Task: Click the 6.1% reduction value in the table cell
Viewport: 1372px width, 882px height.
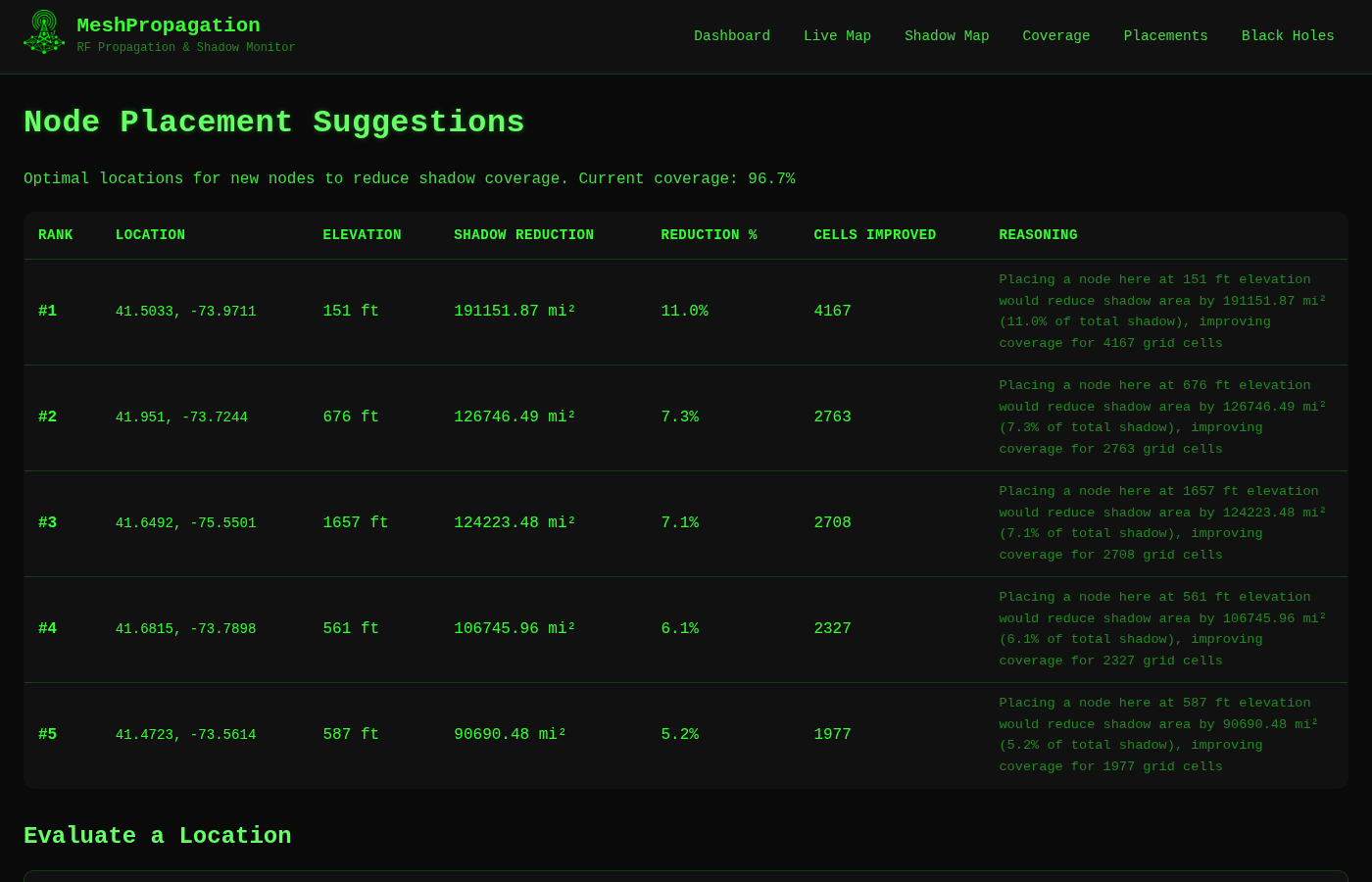Action: [679, 629]
